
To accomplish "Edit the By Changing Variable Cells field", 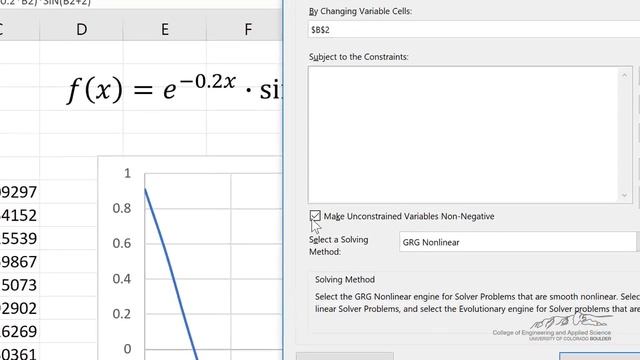I will coord(473,29).
